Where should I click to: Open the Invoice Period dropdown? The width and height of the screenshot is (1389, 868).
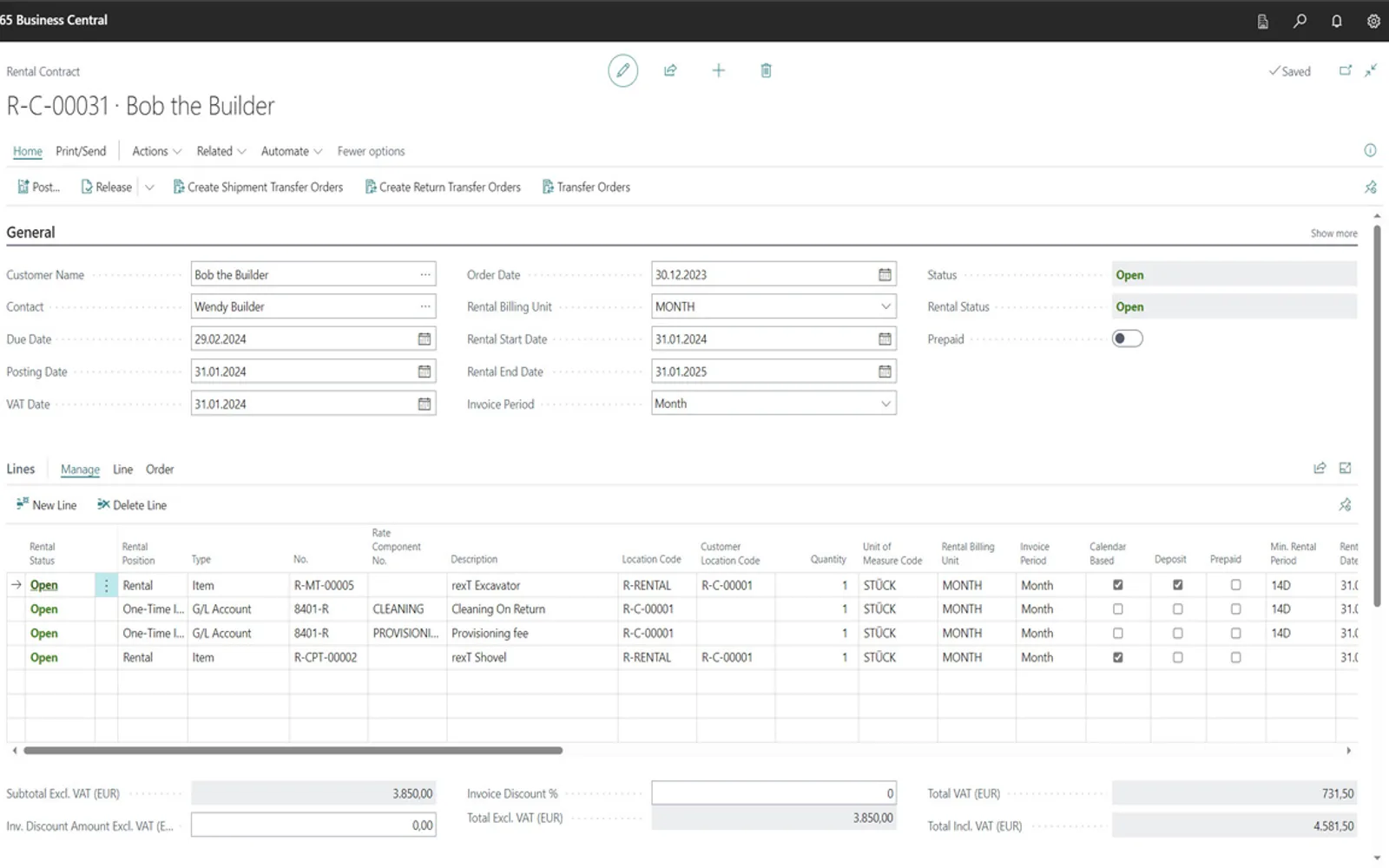[885, 404]
